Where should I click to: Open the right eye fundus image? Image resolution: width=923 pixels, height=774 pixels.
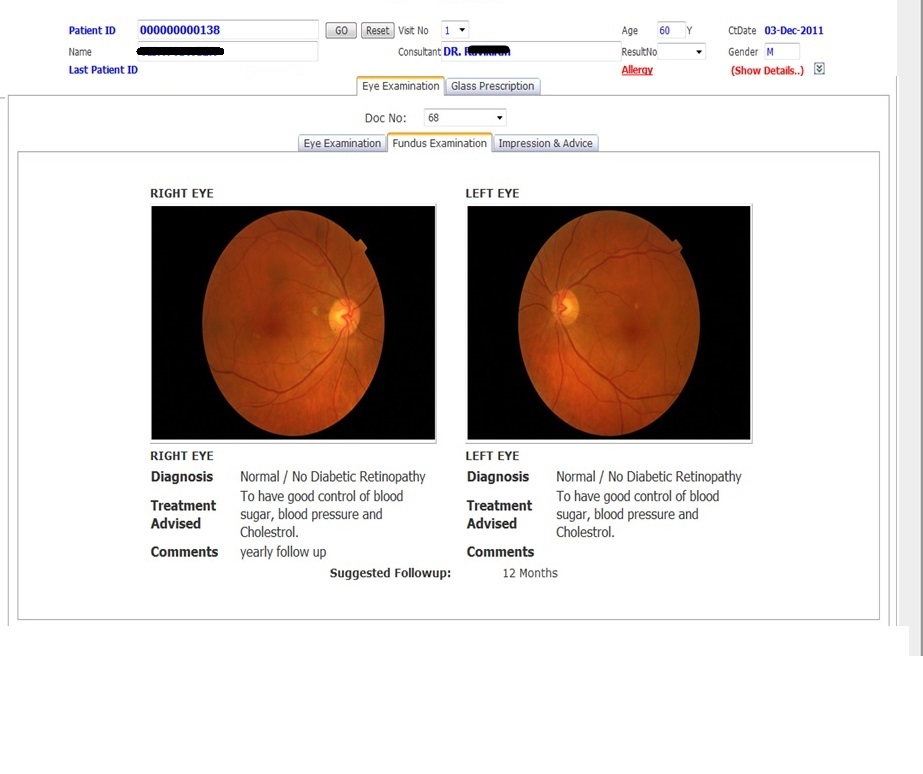point(293,323)
